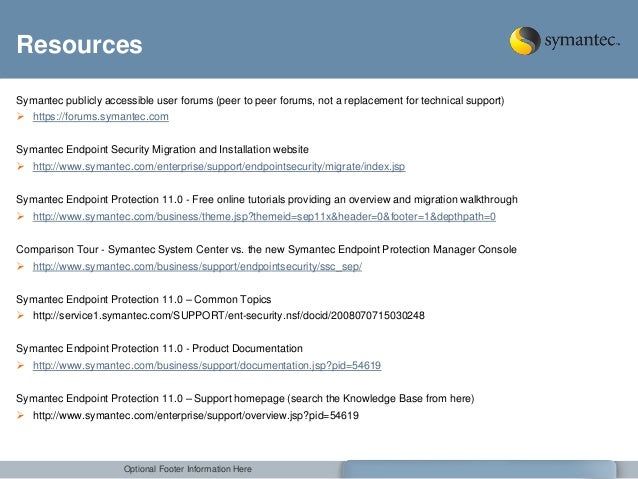
Task: Open the endpointsecurity migrate index.jsp link
Action: click(219, 166)
